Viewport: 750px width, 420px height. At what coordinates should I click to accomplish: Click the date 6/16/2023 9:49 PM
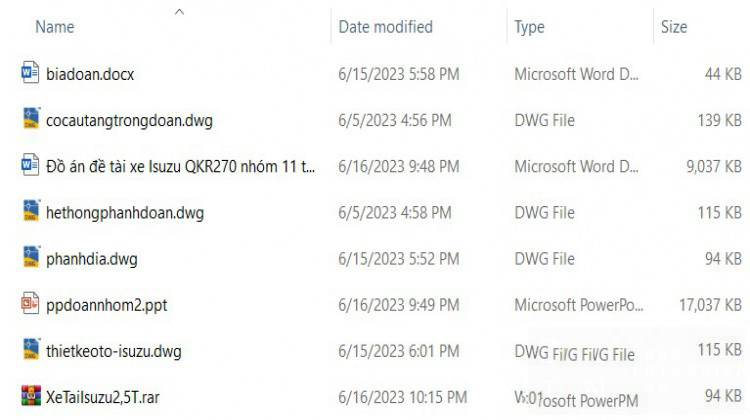coord(399,305)
